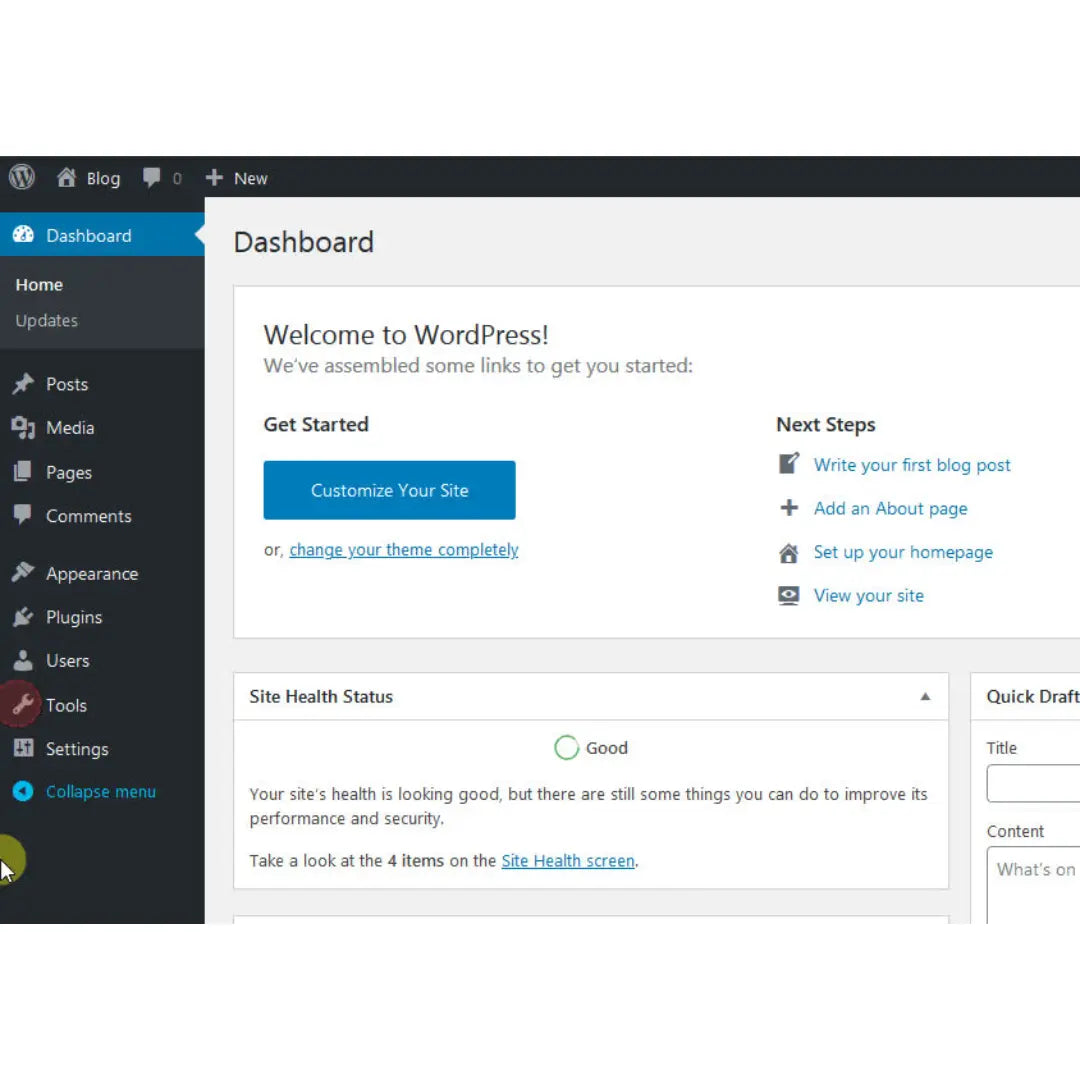Click the Quick Draft Title field
This screenshot has height=1080, width=1080.
point(1033,783)
